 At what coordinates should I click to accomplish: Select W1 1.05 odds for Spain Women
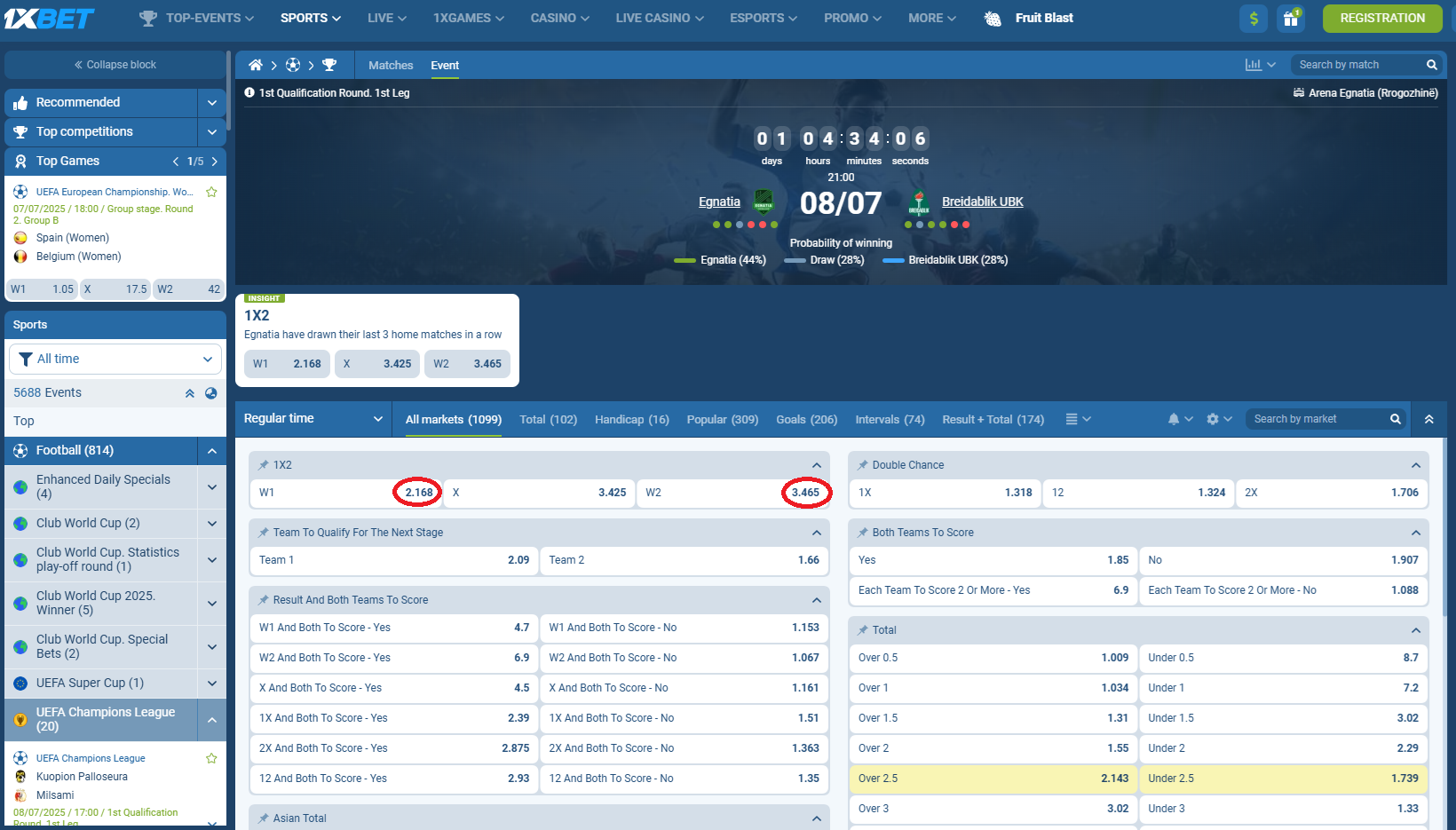[x=42, y=289]
